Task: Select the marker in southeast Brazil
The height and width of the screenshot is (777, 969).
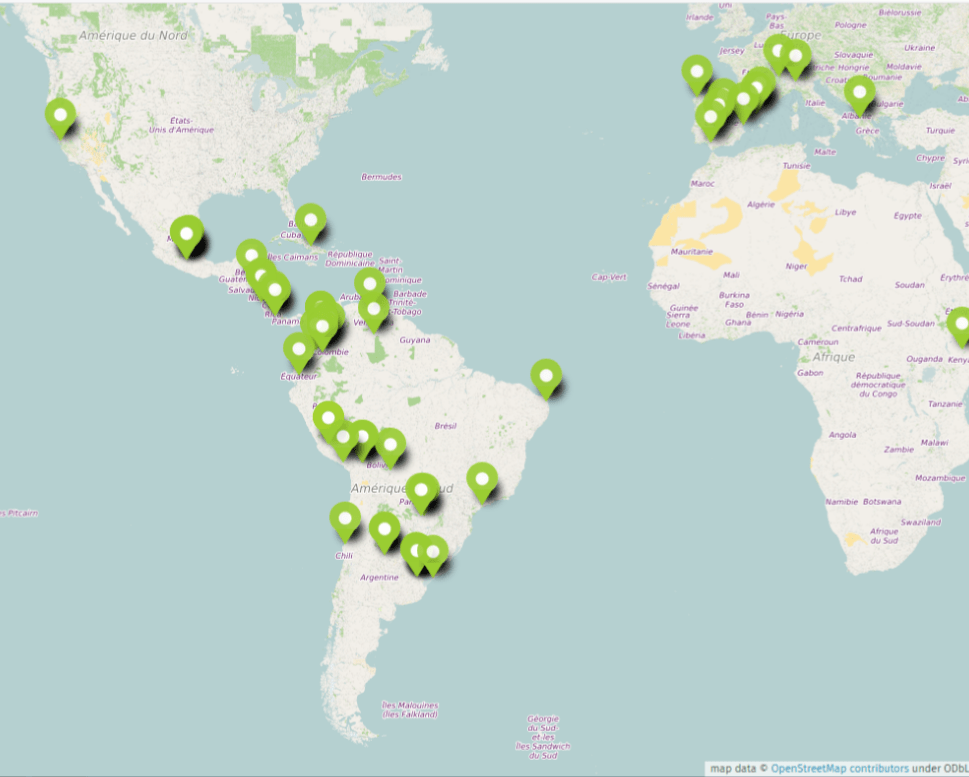Action: (x=482, y=481)
